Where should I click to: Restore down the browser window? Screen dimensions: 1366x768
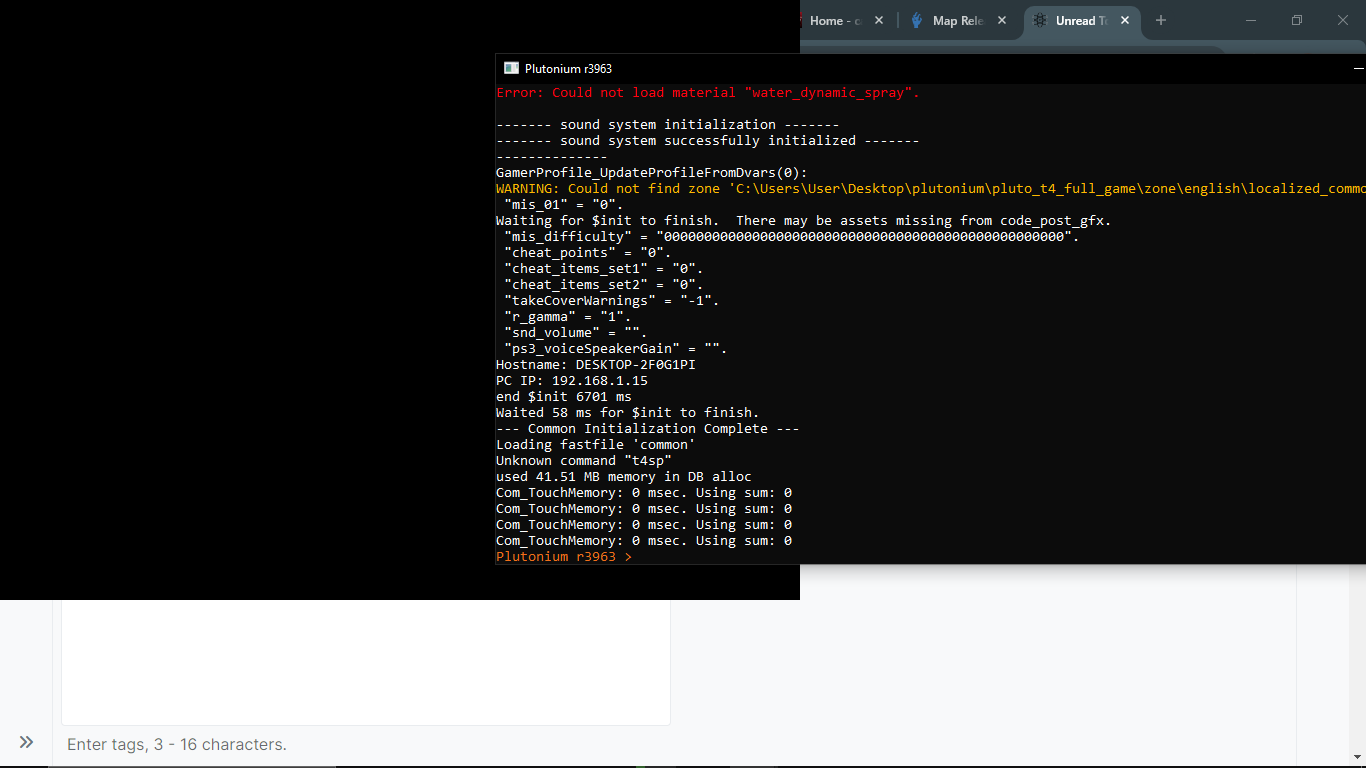coord(1297,20)
